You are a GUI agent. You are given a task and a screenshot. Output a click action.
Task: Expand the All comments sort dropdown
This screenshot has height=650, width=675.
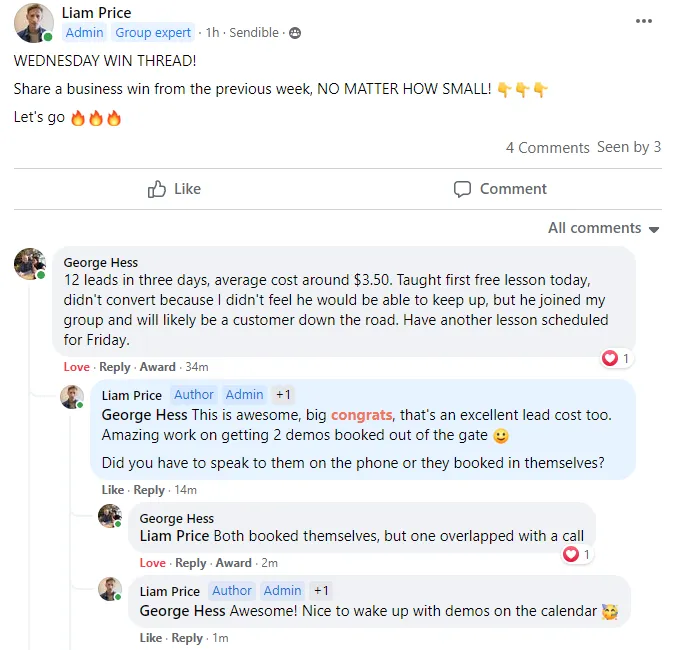click(603, 228)
